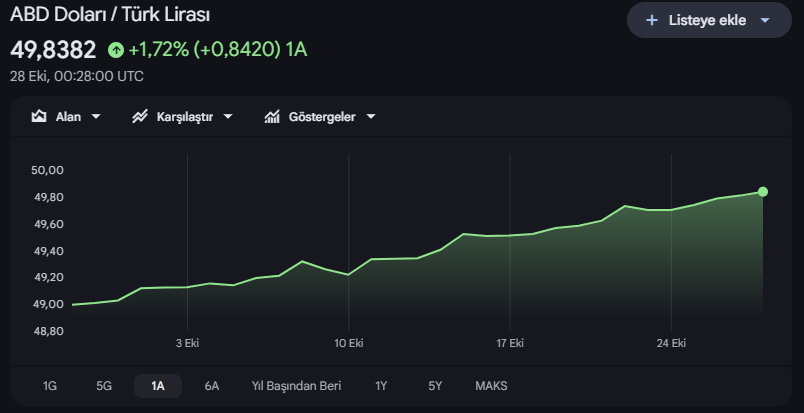Click the 17 Eki date axis label

(x=510, y=343)
